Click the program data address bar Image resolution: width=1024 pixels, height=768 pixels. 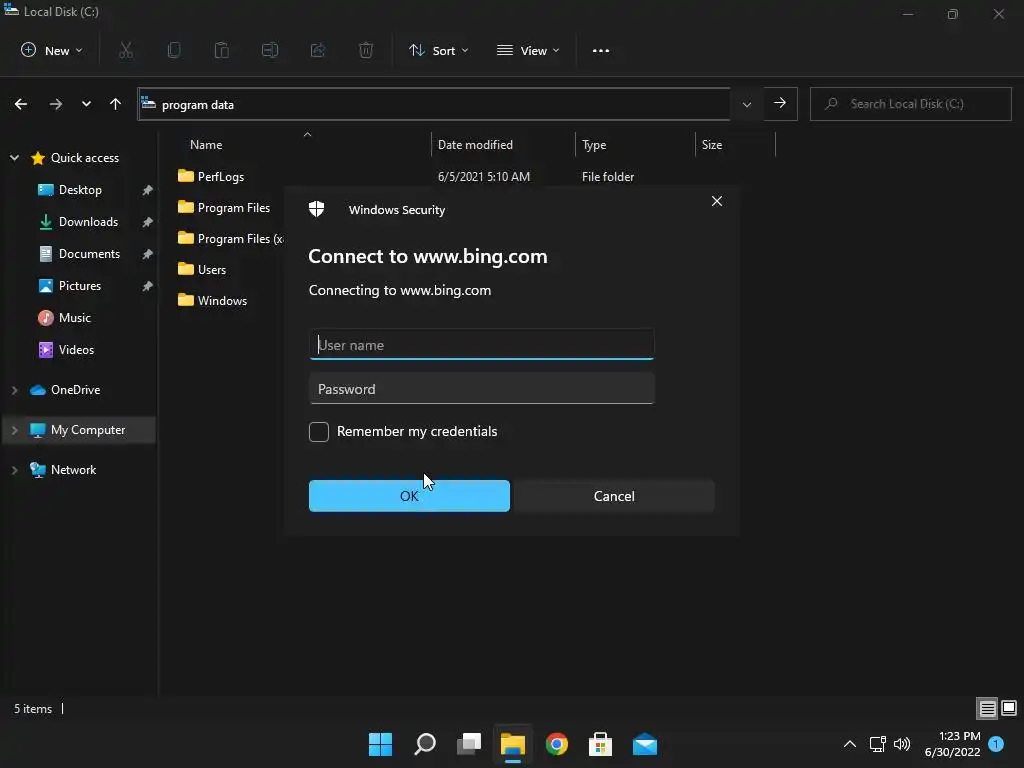[x=434, y=104]
